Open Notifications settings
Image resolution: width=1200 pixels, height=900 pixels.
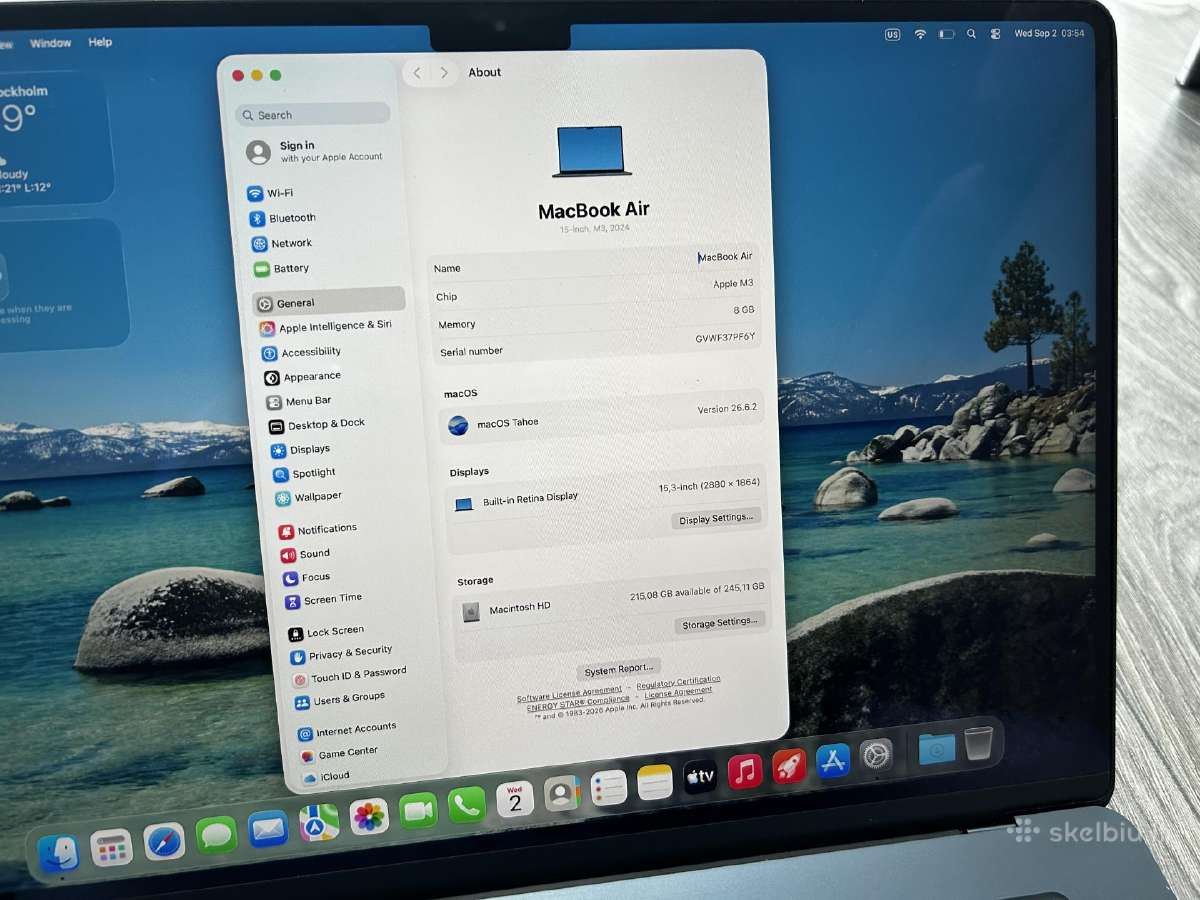tap(318, 529)
